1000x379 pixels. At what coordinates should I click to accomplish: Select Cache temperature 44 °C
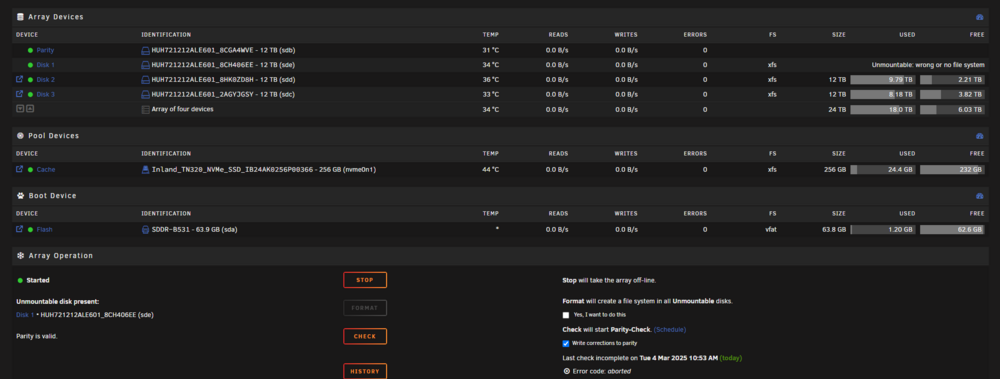click(491, 170)
